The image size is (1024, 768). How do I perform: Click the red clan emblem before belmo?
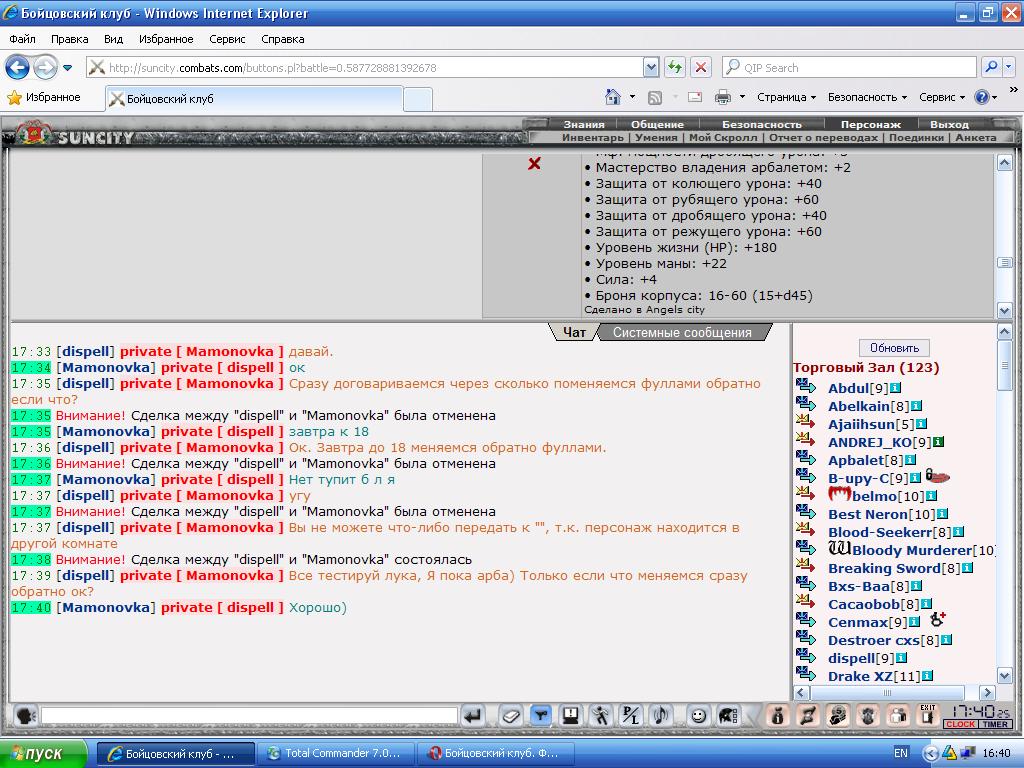click(x=839, y=494)
